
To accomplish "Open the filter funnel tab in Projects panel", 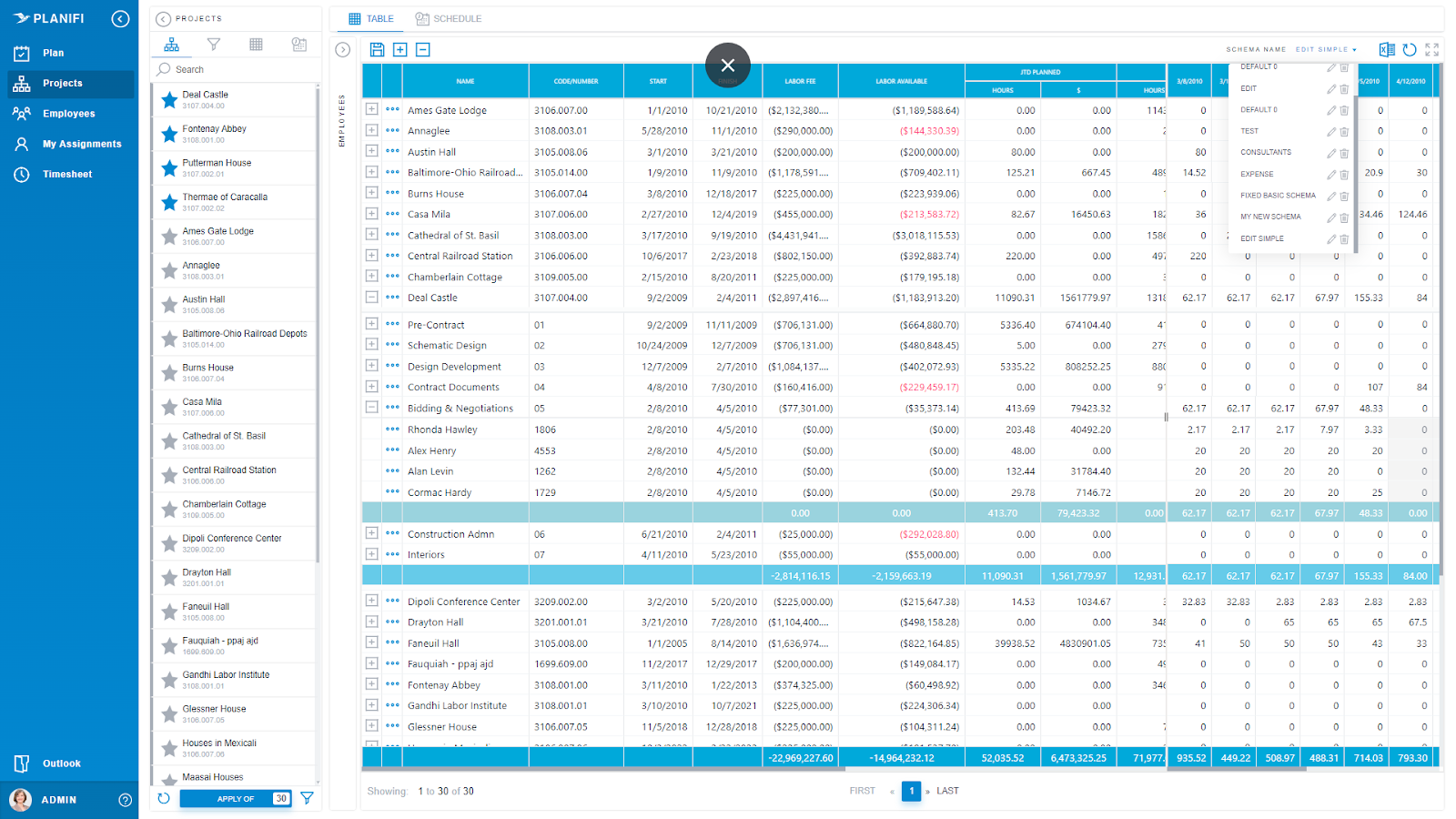I will click(214, 45).
